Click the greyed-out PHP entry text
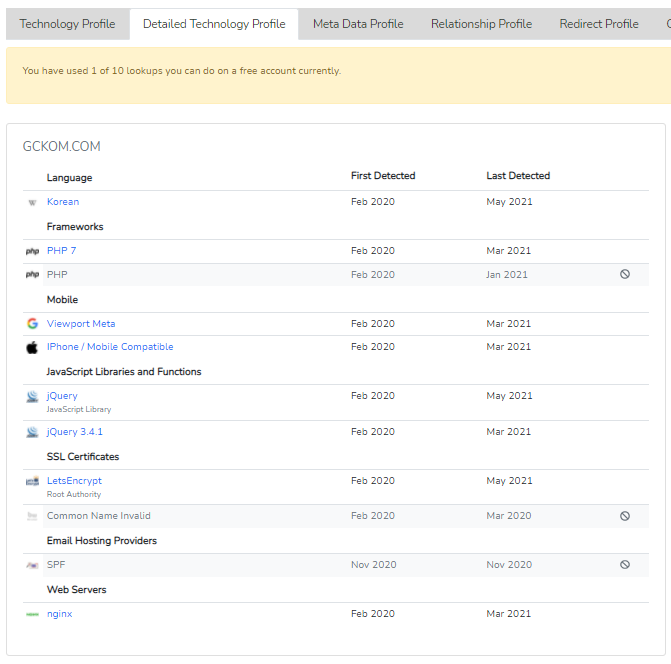This screenshot has height=664, width=671. click(57, 275)
